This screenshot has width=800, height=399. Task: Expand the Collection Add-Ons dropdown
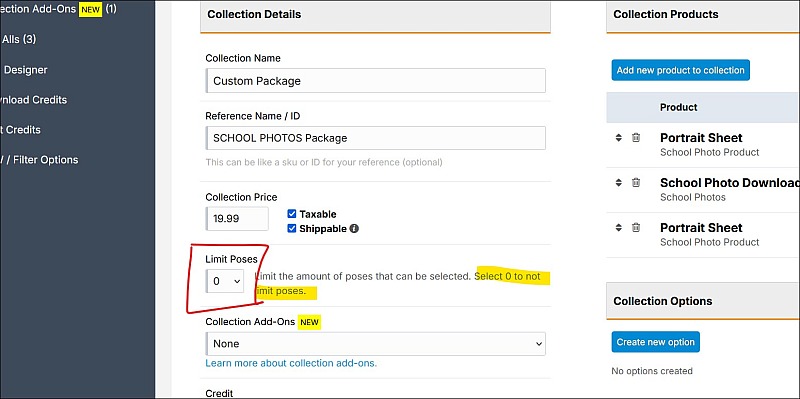376,344
